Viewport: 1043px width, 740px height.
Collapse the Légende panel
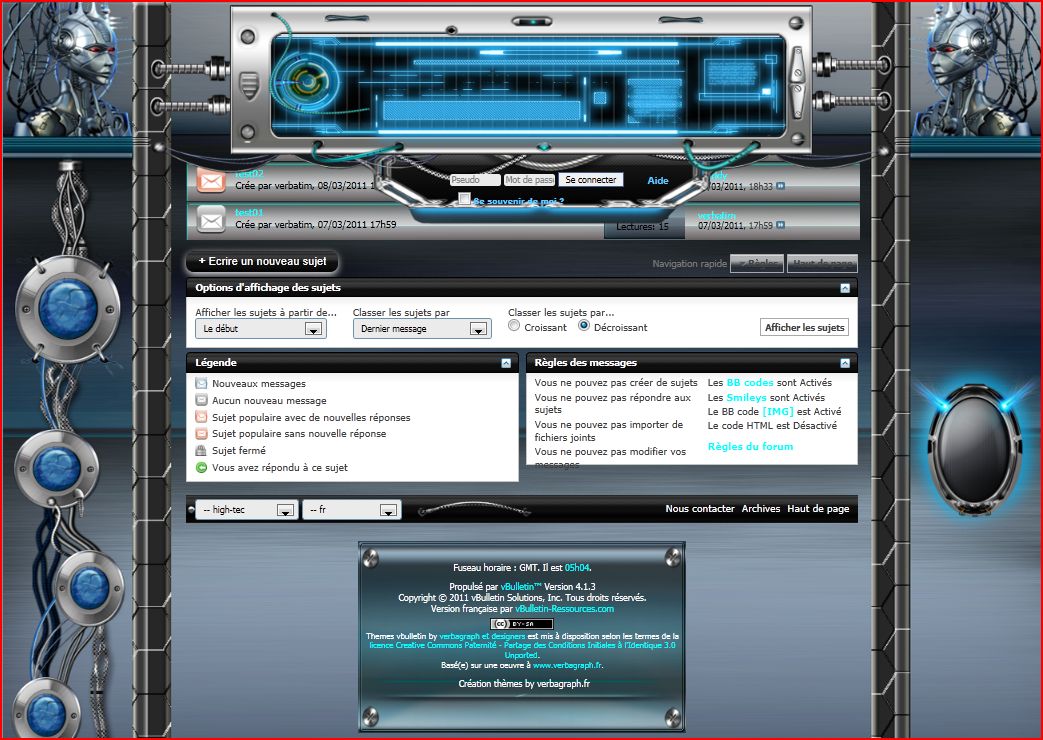tap(506, 363)
